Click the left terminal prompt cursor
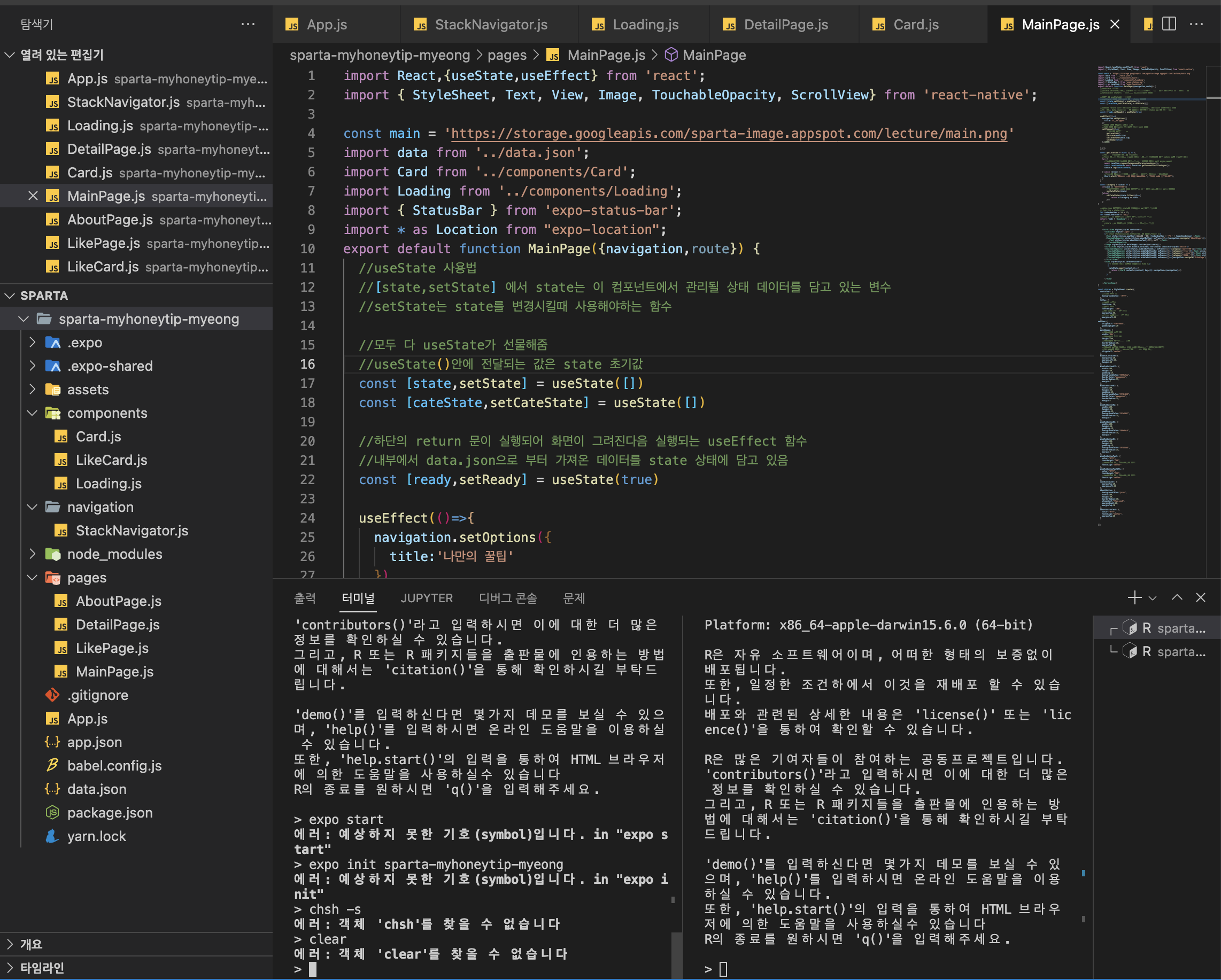1221x980 pixels. (x=313, y=969)
